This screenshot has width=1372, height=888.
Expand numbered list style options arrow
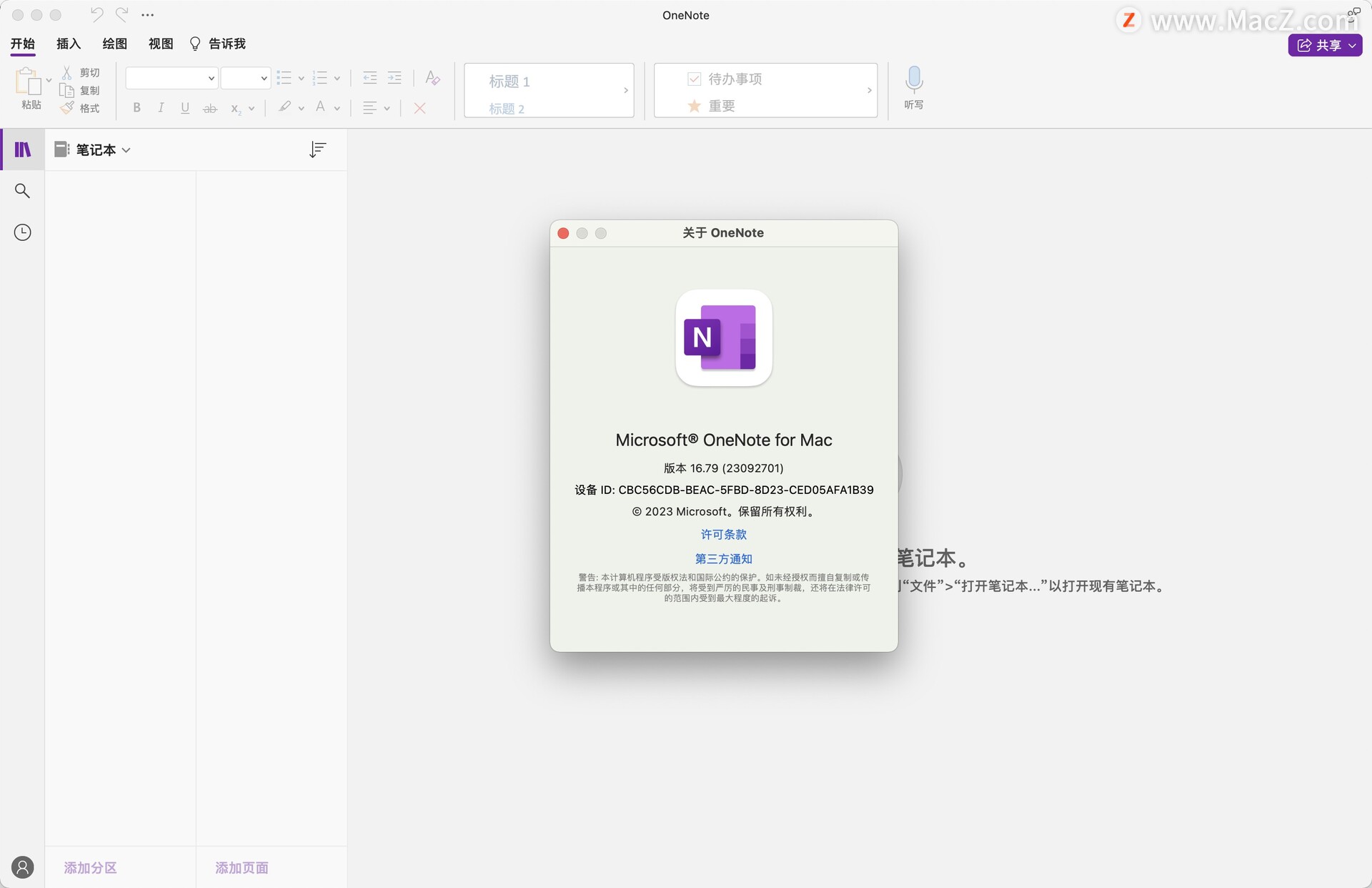click(337, 79)
